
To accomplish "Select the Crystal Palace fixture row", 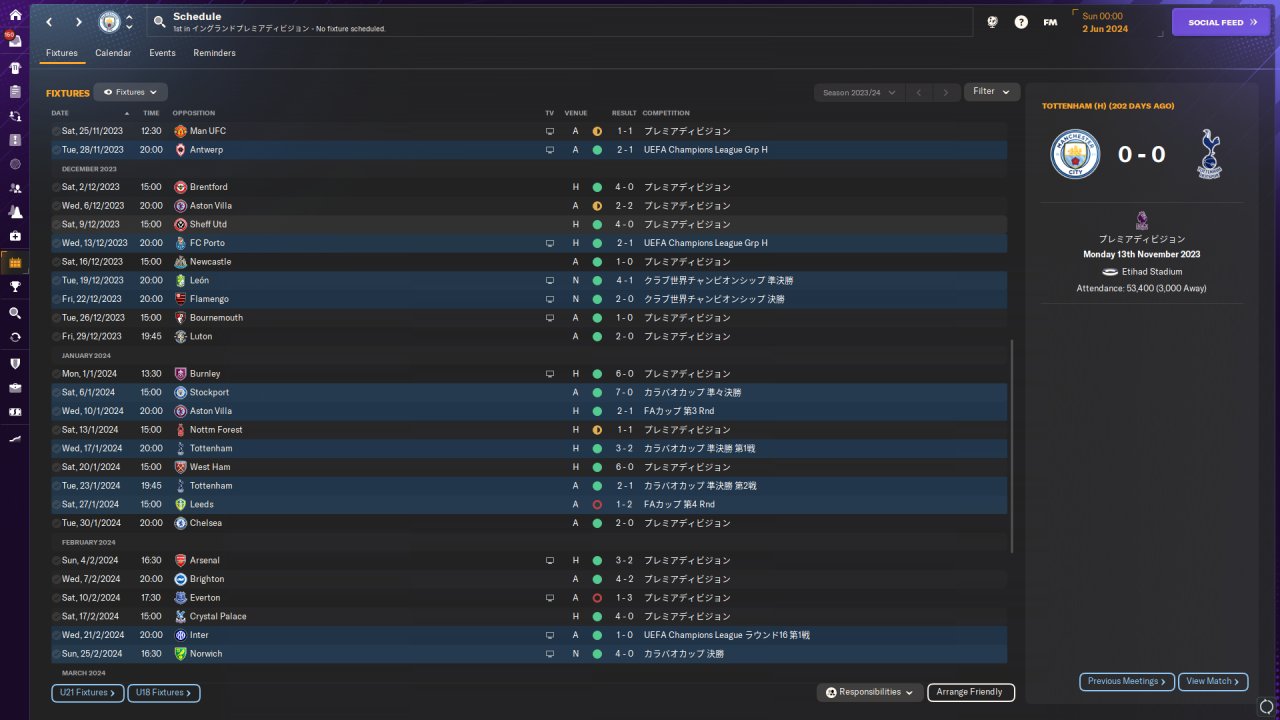I will (x=529, y=616).
